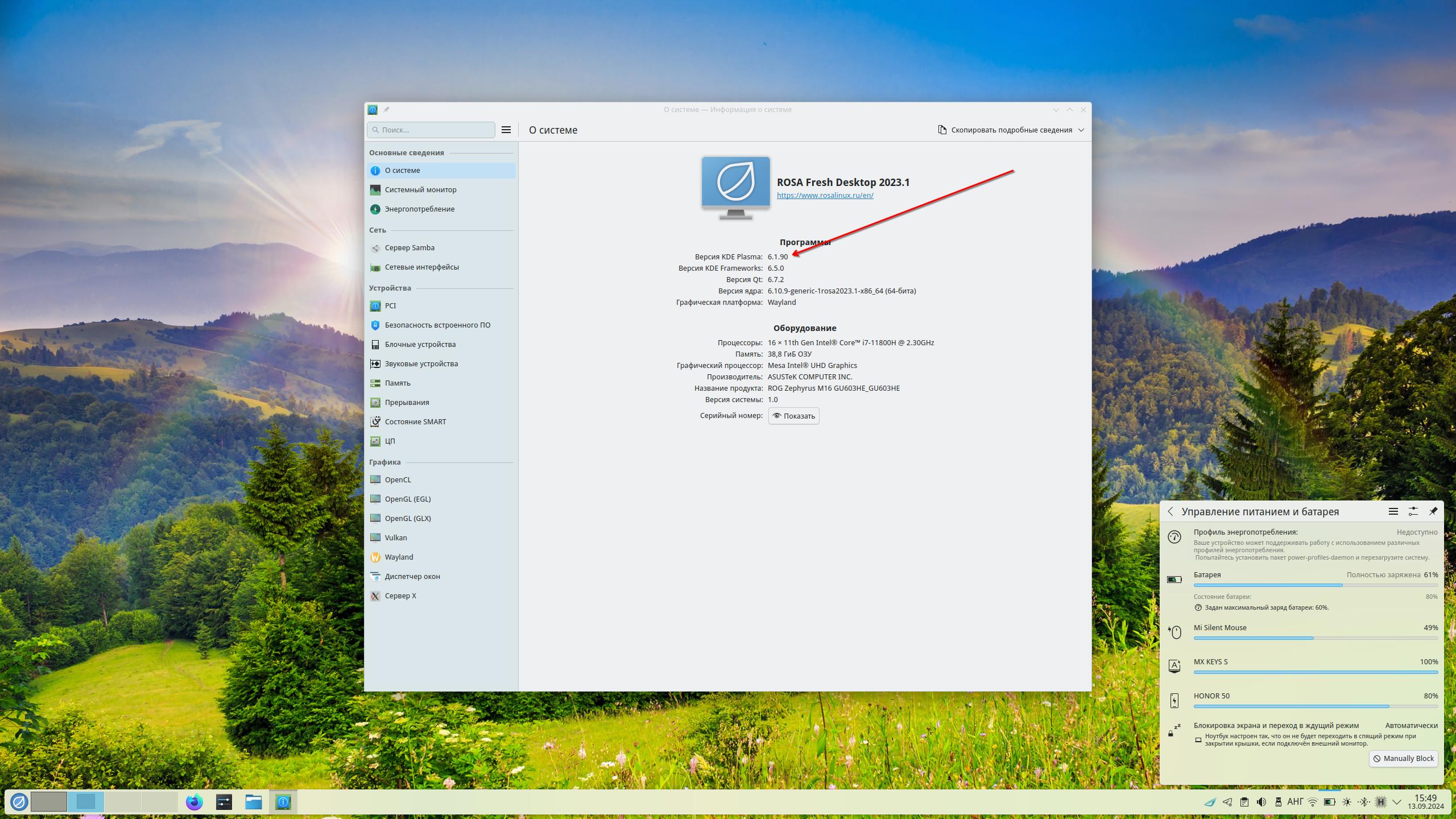1456x819 pixels.
Task: Click the HONOR 50 phone icon
Action: 1174,700
